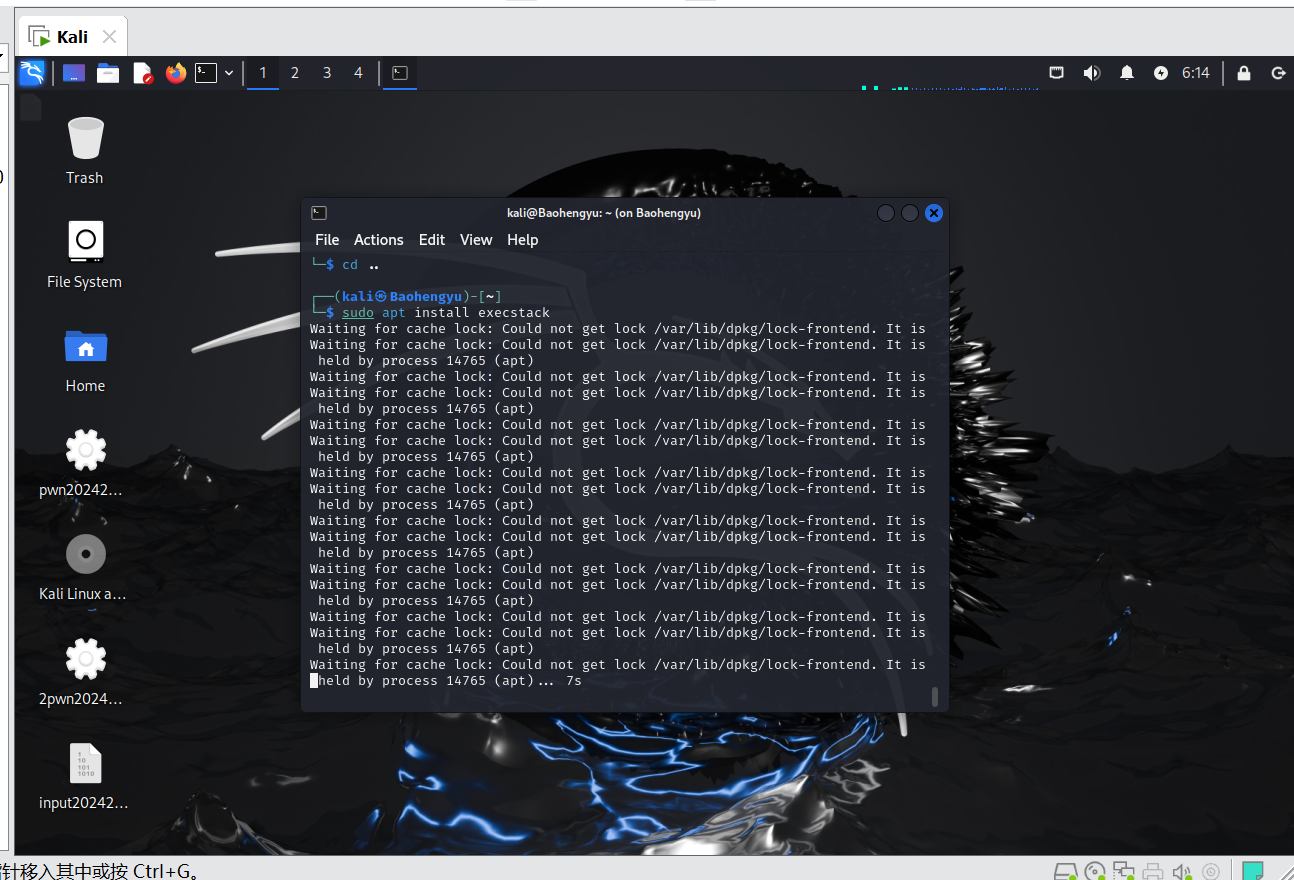Open the terminal File menu
The width and height of the screenshot is (1294, 880).
(x=327, y=240)
